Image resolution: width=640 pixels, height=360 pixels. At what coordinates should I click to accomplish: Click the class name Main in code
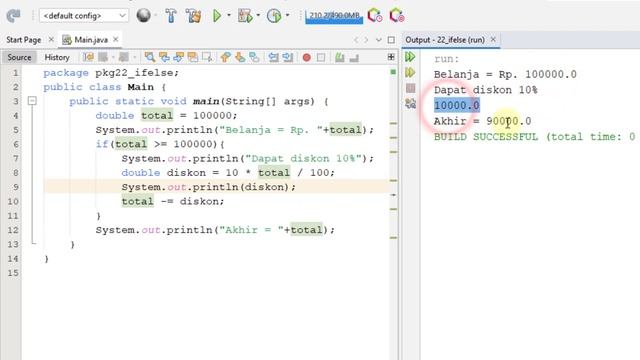coord(140,87)
